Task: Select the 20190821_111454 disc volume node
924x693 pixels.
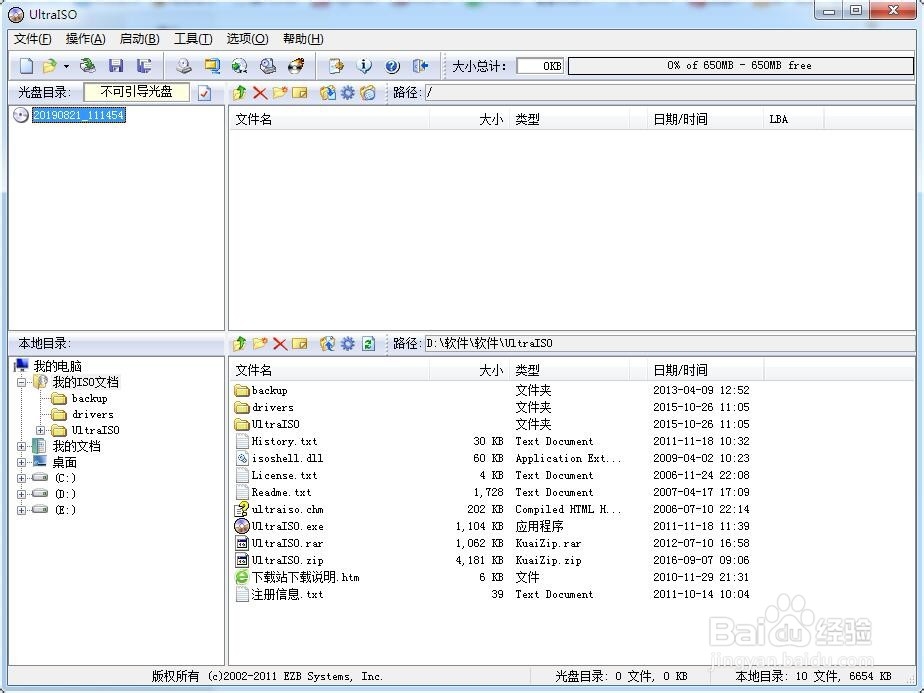Action: pos(78,115)
